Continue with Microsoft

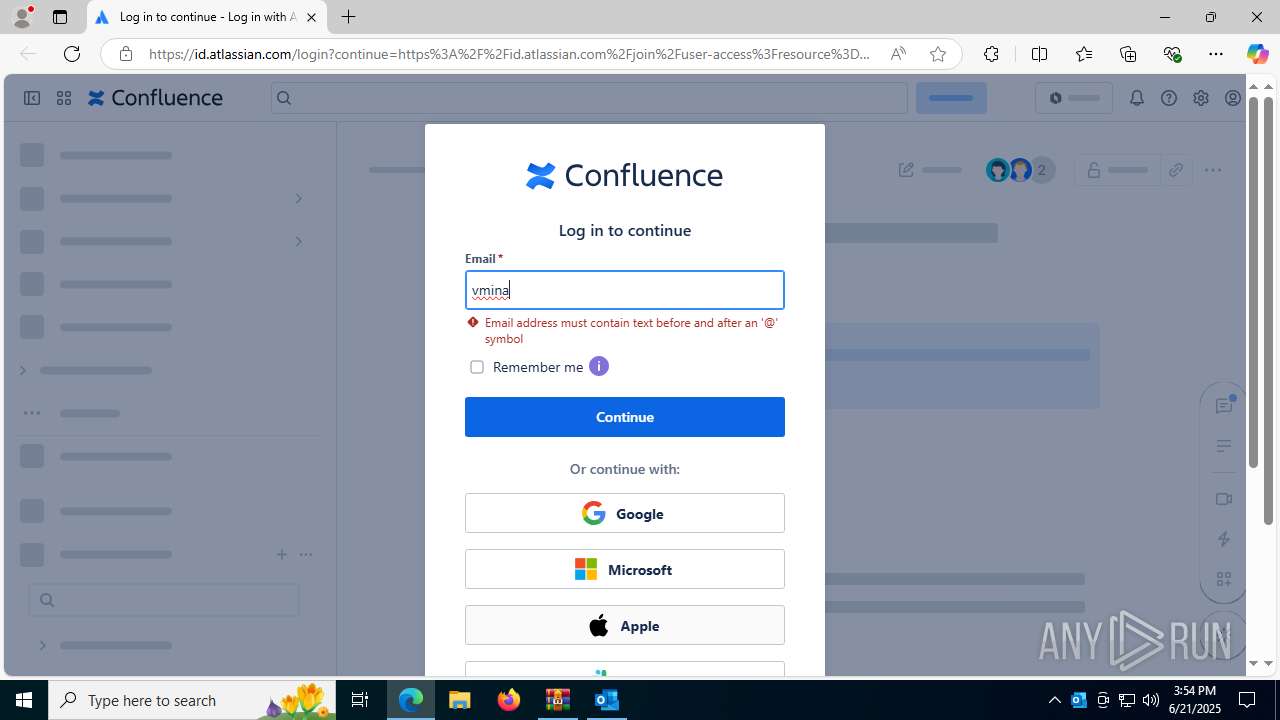(x=625, y=569)
